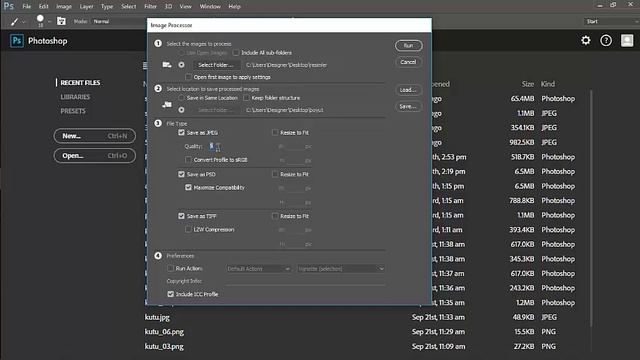Select the Use Open Images radio button
This screenshot has width=640, height=360.
pyautogui.click(x=181, y=53)
